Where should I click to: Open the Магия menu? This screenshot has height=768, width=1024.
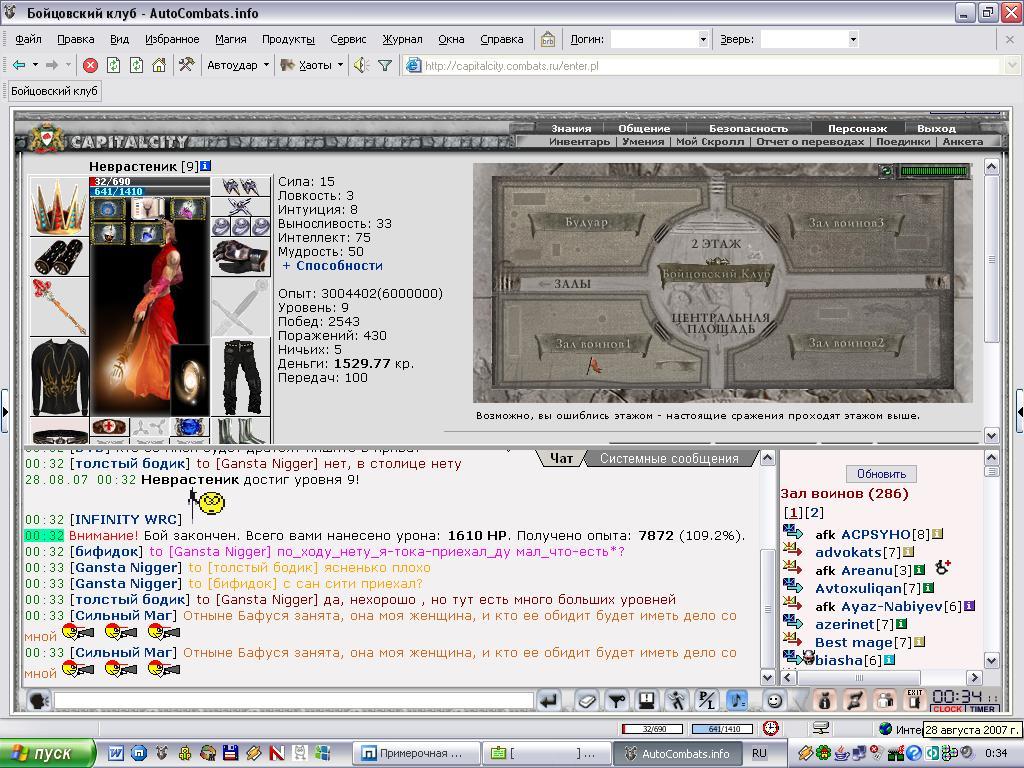231,39
